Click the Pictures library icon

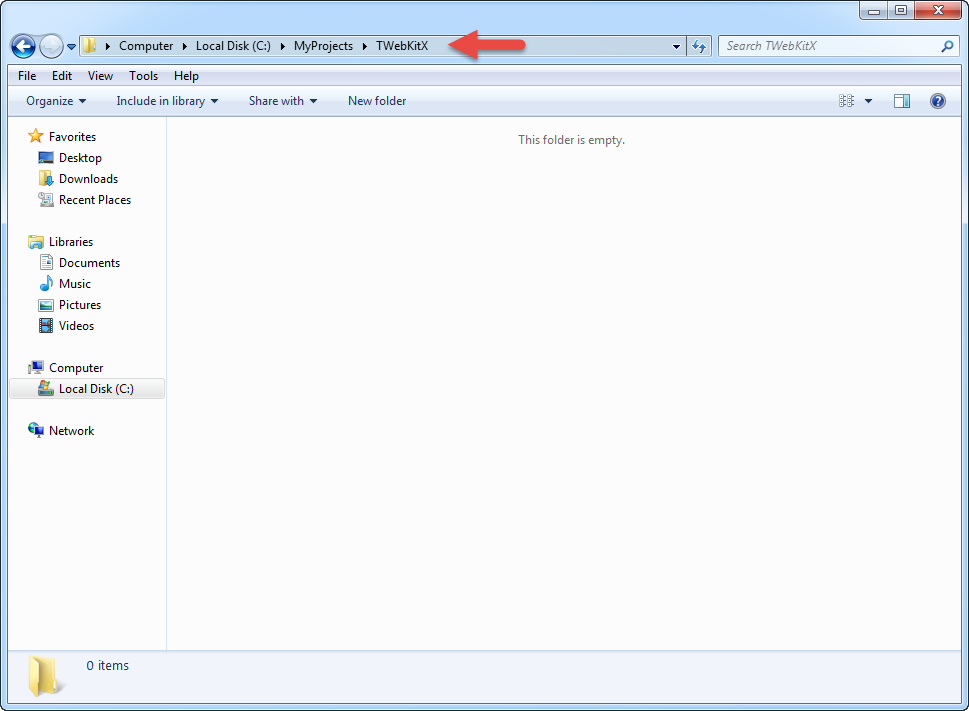(x=46, y=305)
